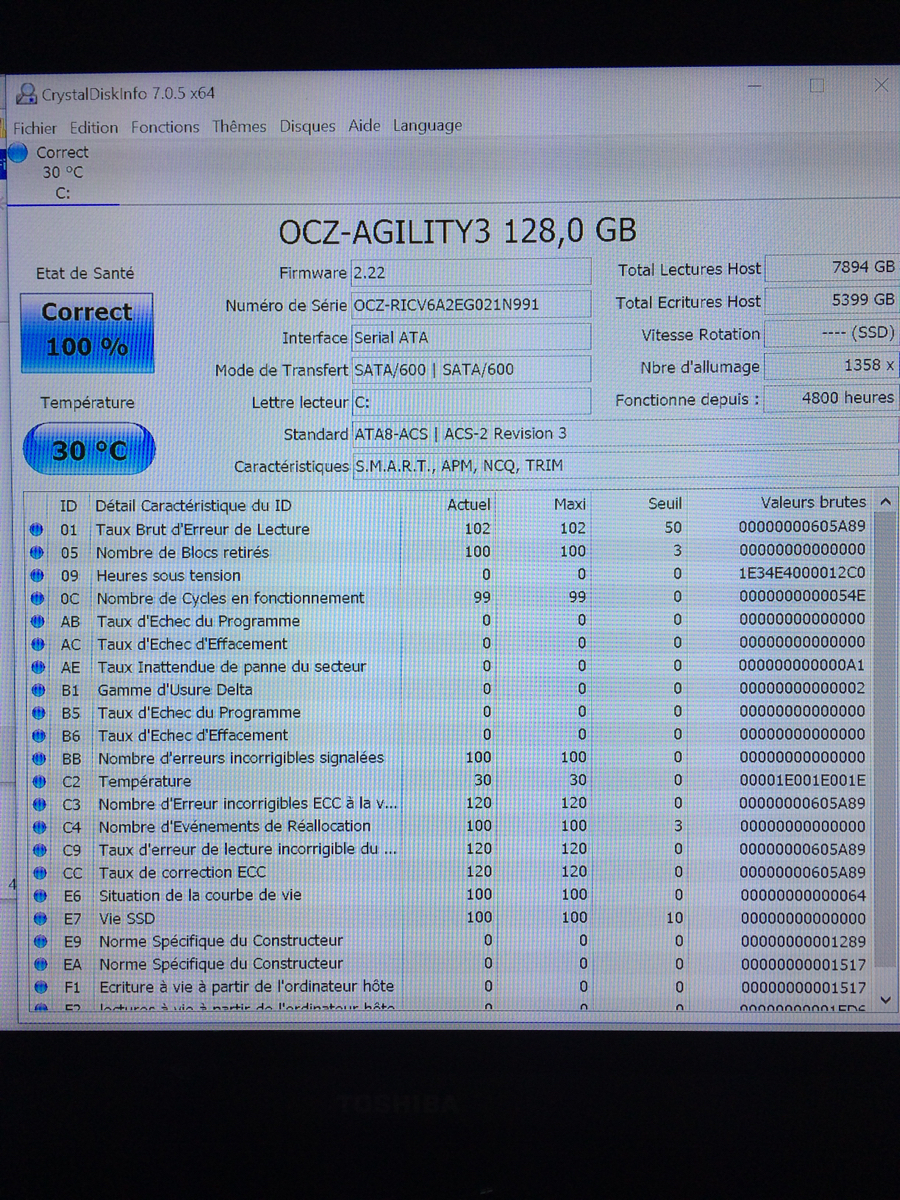Click status dot for ID 09 row

[x=37, y=576]
